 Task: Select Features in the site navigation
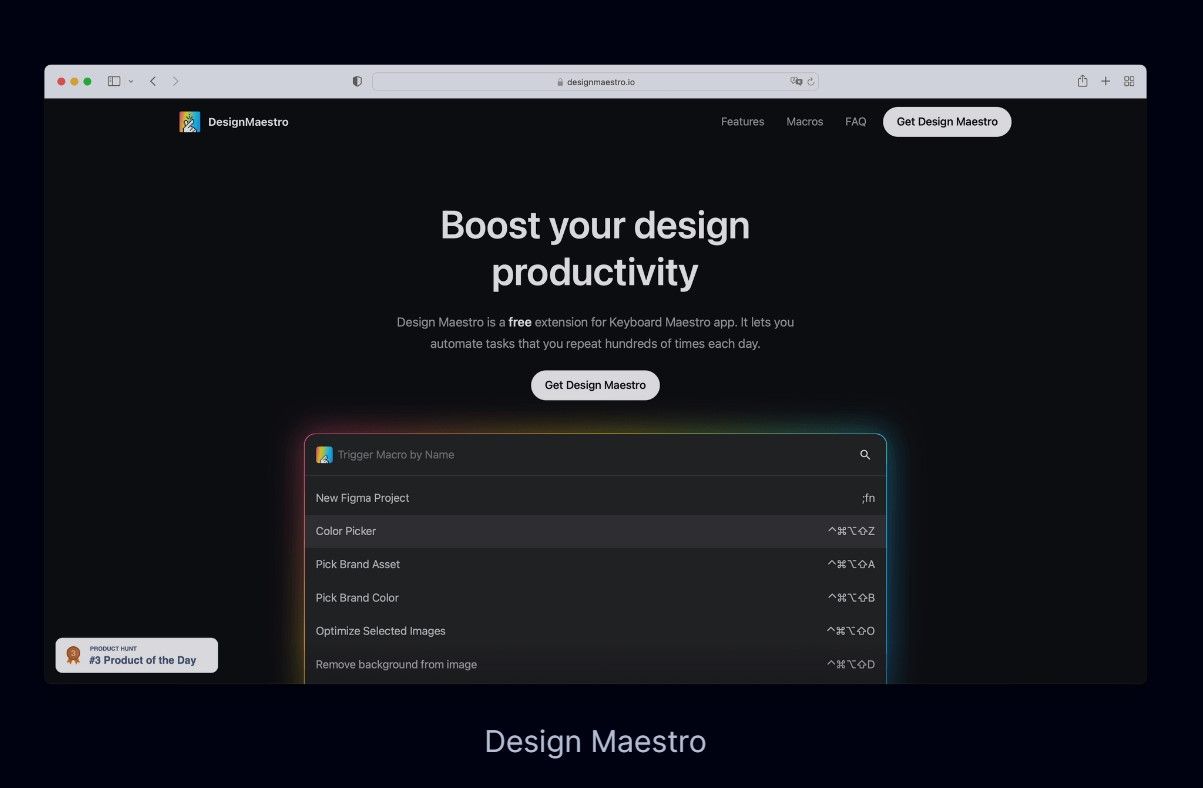click(x=742, y=121)
